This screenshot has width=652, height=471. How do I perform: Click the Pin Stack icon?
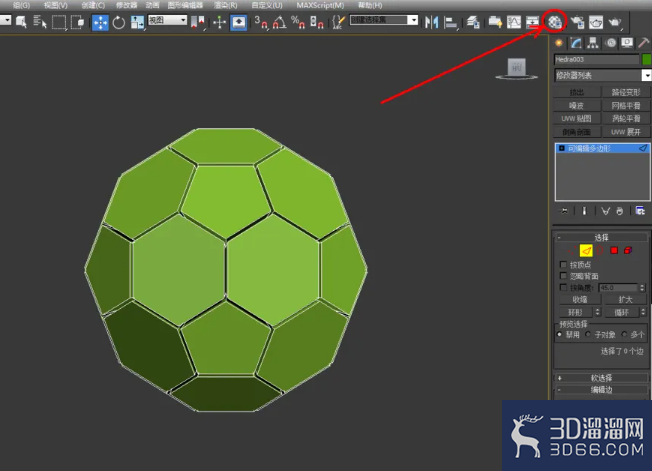564,211
